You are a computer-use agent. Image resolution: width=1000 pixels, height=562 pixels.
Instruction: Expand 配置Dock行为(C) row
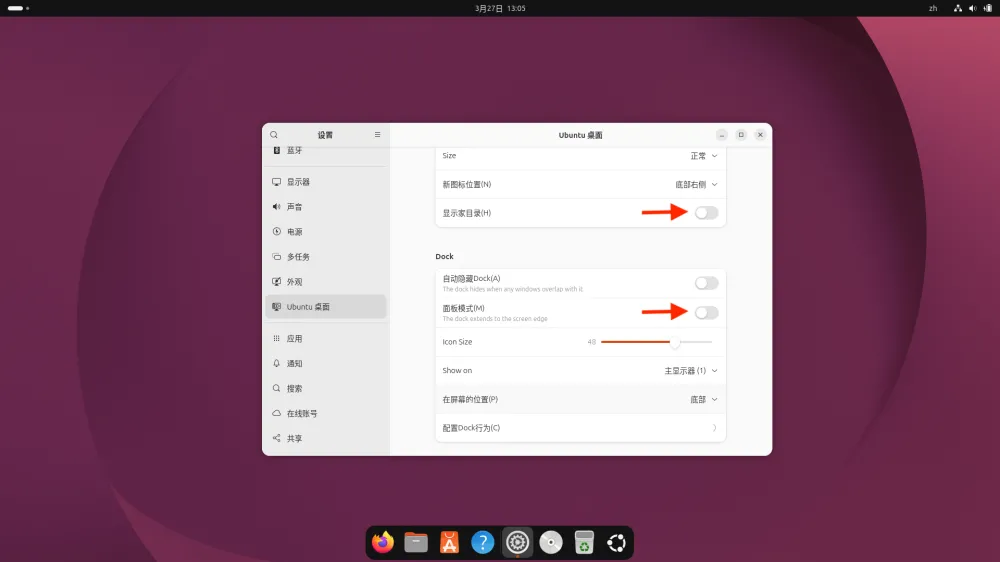580,428
